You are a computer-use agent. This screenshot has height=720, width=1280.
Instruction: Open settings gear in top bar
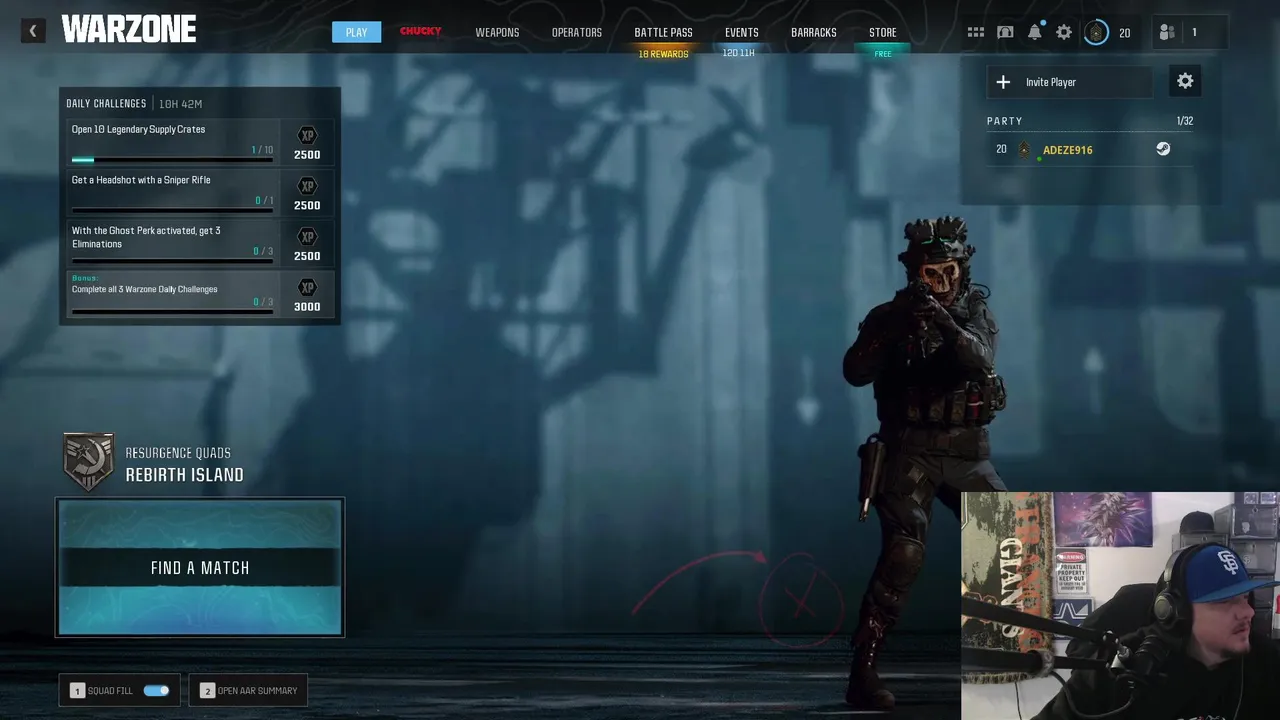[1064, 32]
